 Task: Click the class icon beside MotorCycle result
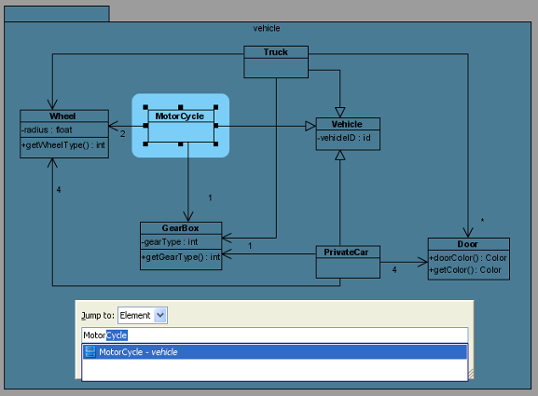(x=90, y=352)
